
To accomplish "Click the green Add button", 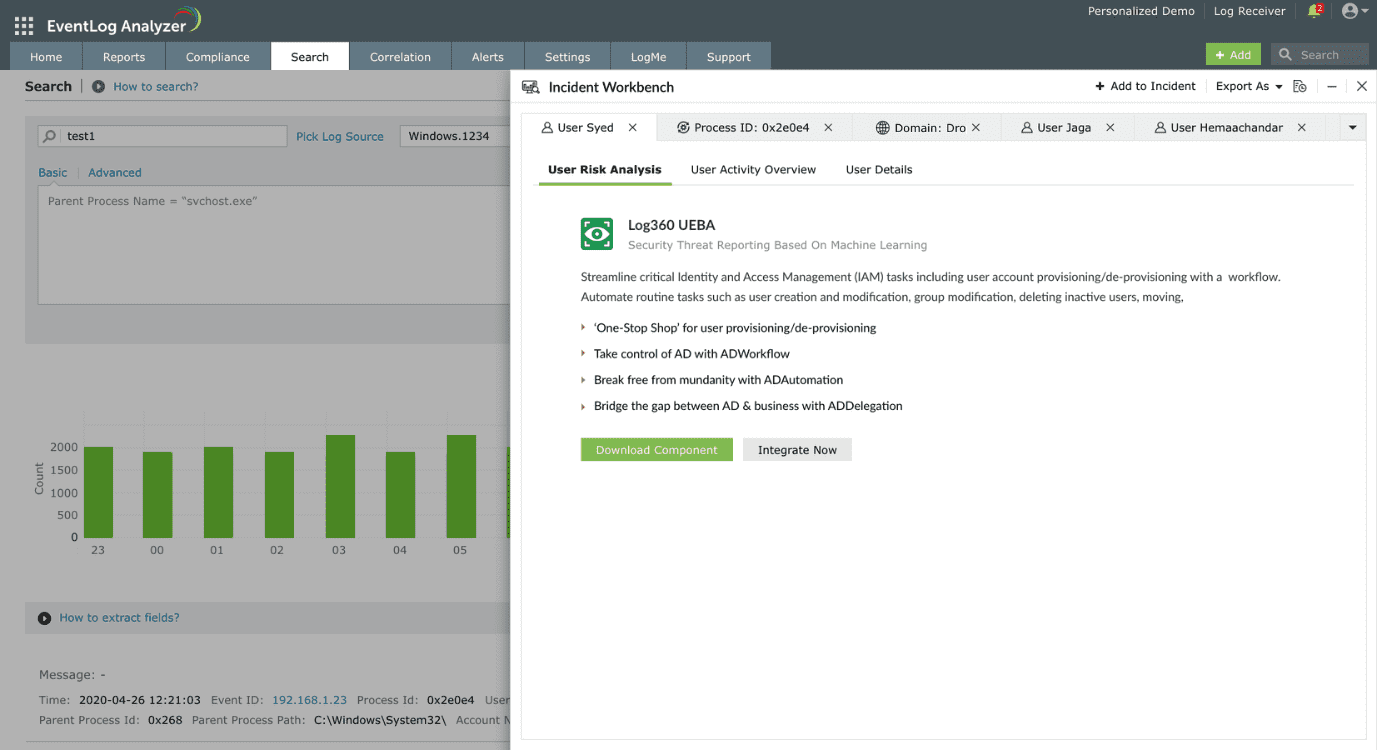I will (1233, 55).
